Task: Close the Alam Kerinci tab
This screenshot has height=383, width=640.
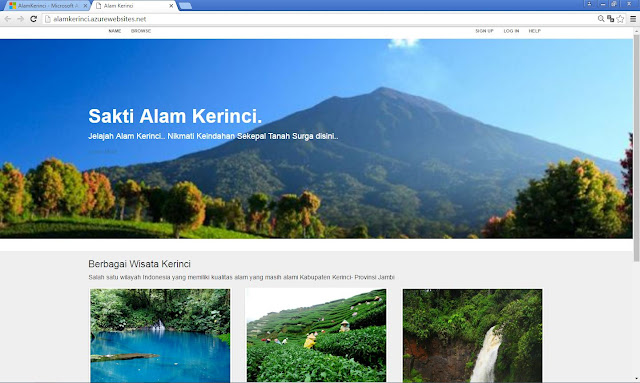Action: [x=171, y=6]
